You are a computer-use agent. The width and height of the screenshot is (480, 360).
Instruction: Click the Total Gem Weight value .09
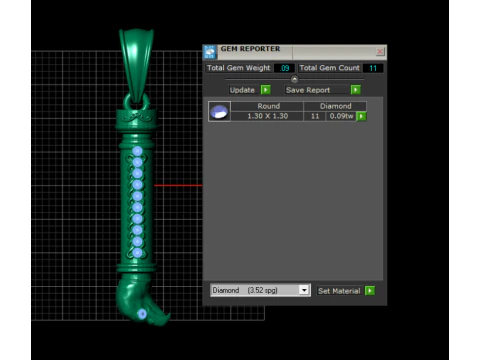coord(284,68)
